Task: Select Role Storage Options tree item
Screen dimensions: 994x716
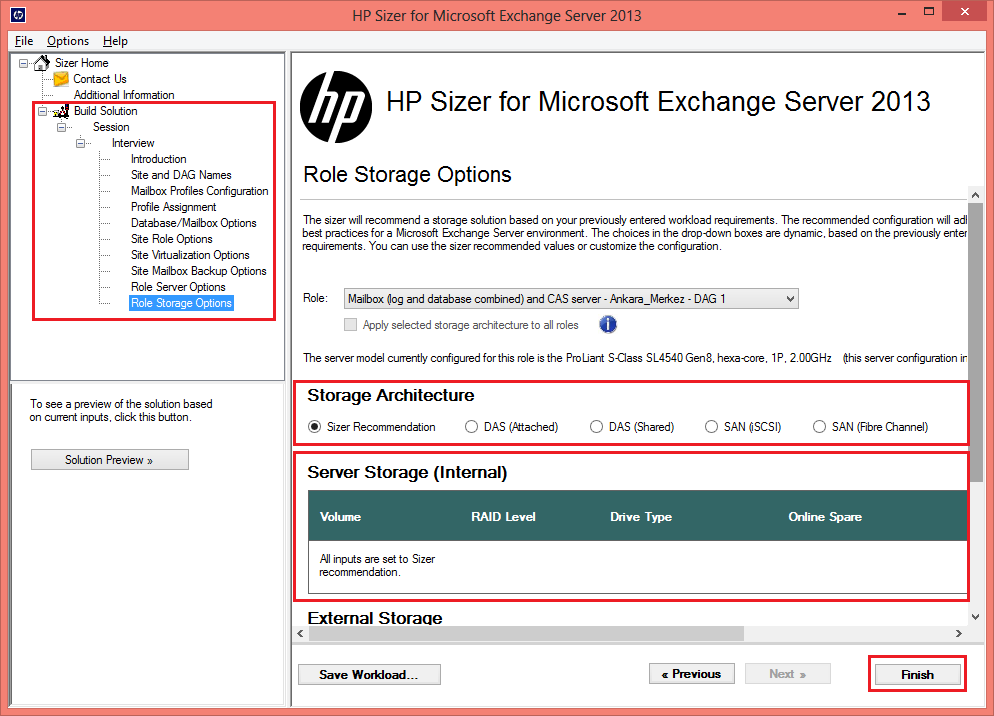Action: coord(181,303)
